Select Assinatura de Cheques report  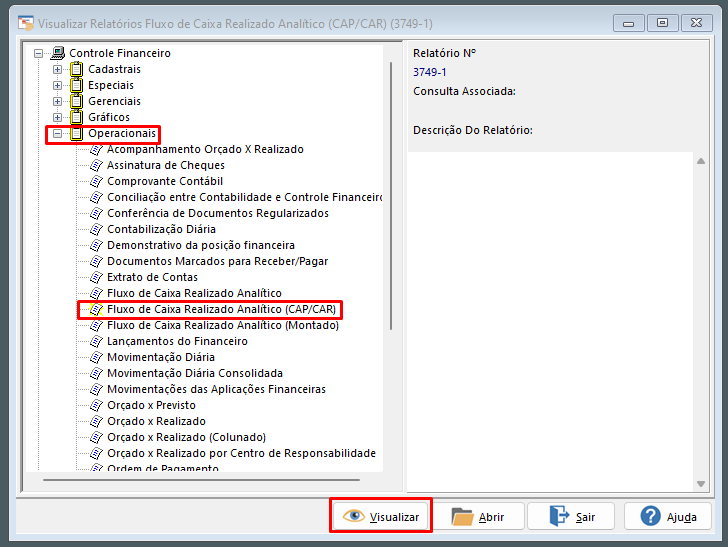(x=166, y=165)
